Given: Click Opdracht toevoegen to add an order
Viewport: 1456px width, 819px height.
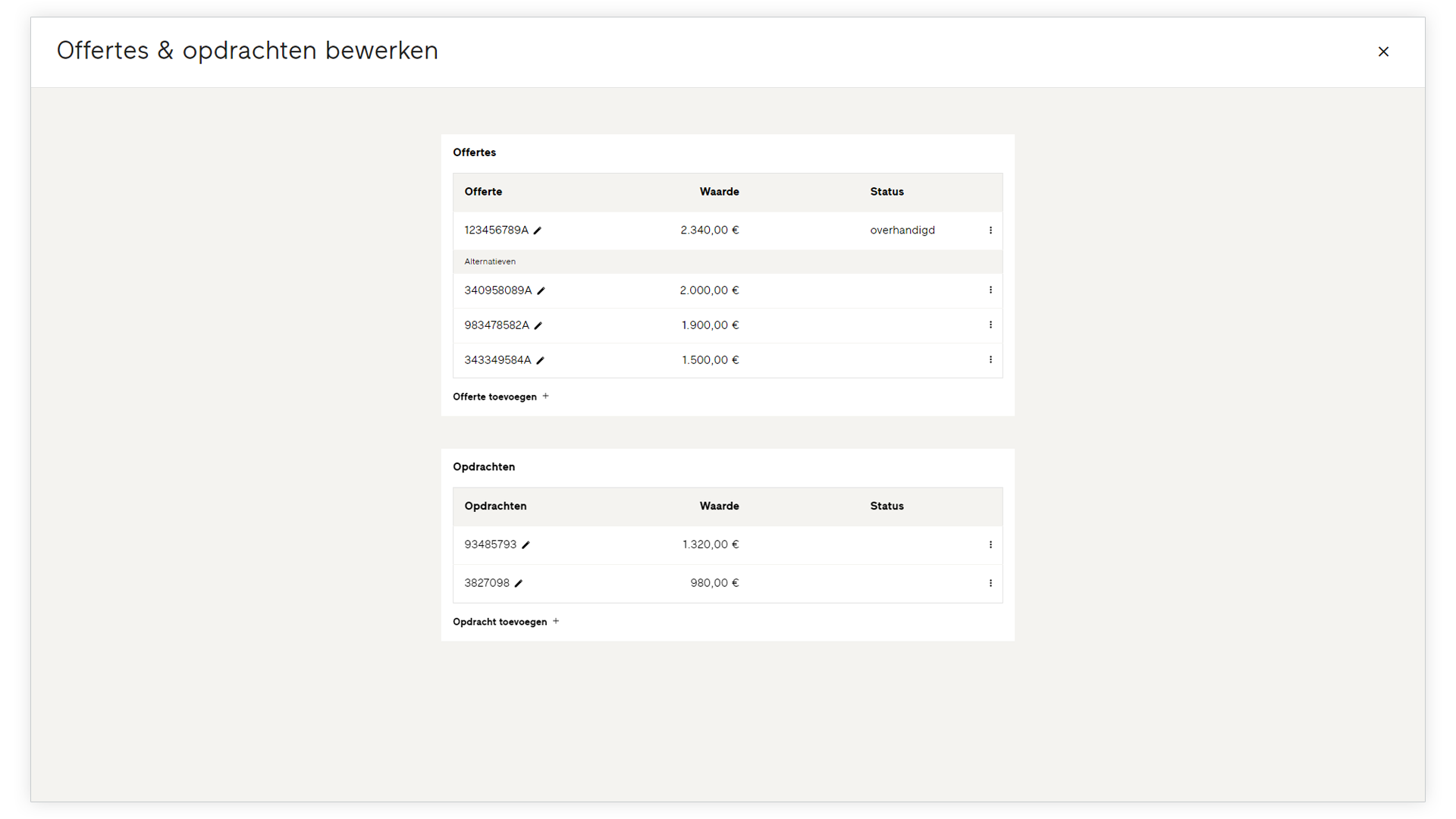Looking at the screenshot, I should click(507, 622).
